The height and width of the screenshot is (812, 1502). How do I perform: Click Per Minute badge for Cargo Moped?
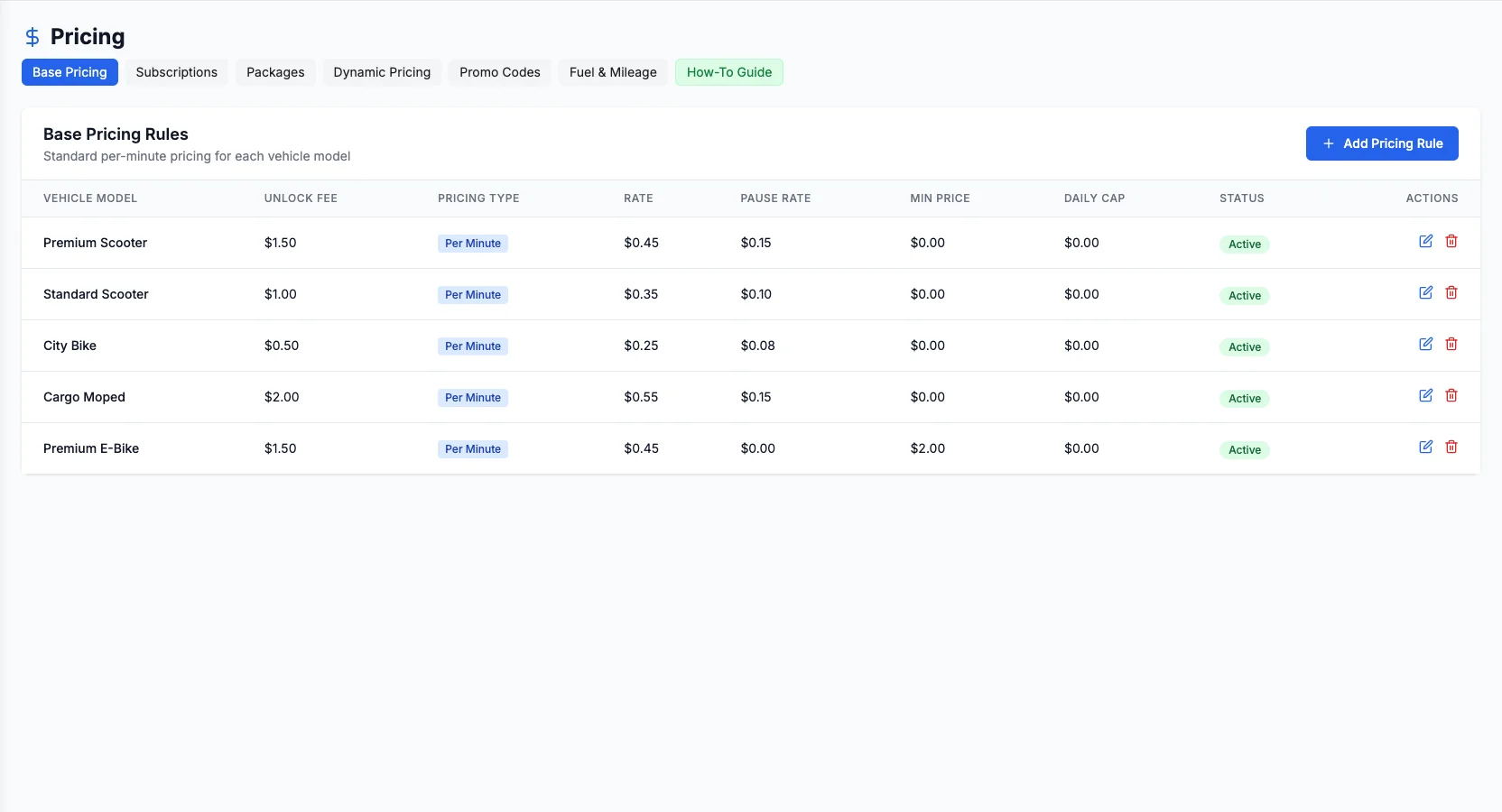[473, 398]
